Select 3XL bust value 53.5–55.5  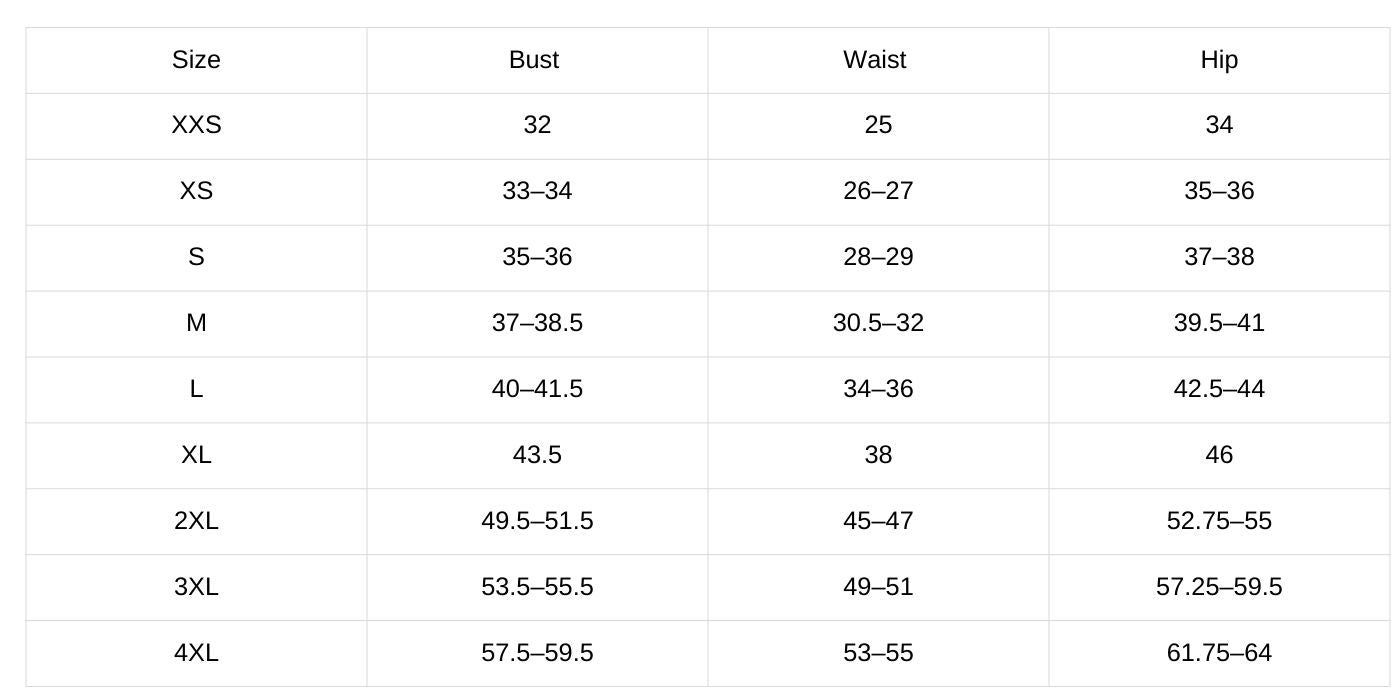537,587
